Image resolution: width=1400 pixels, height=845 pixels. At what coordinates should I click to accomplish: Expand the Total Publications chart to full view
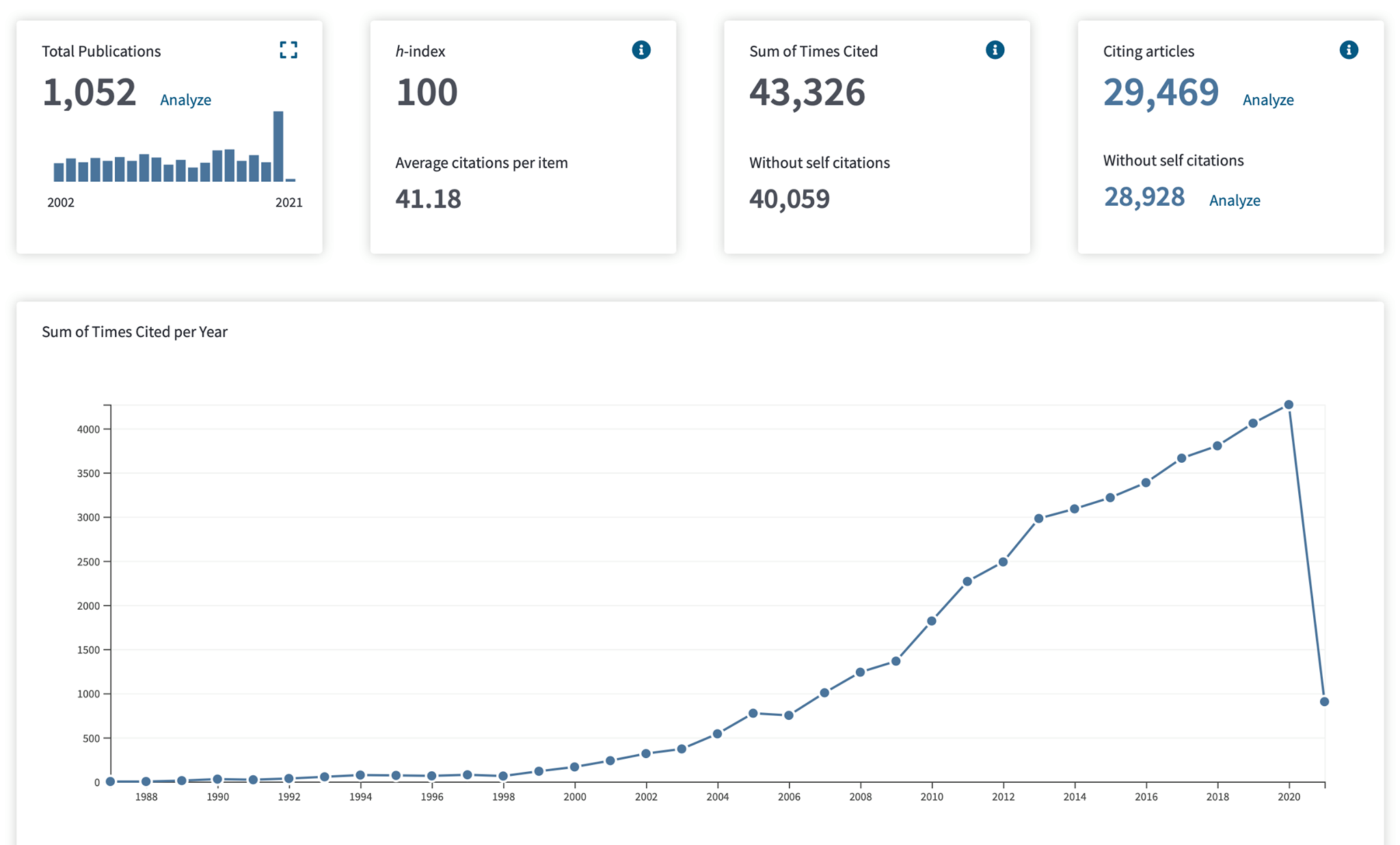coord(288,50)
